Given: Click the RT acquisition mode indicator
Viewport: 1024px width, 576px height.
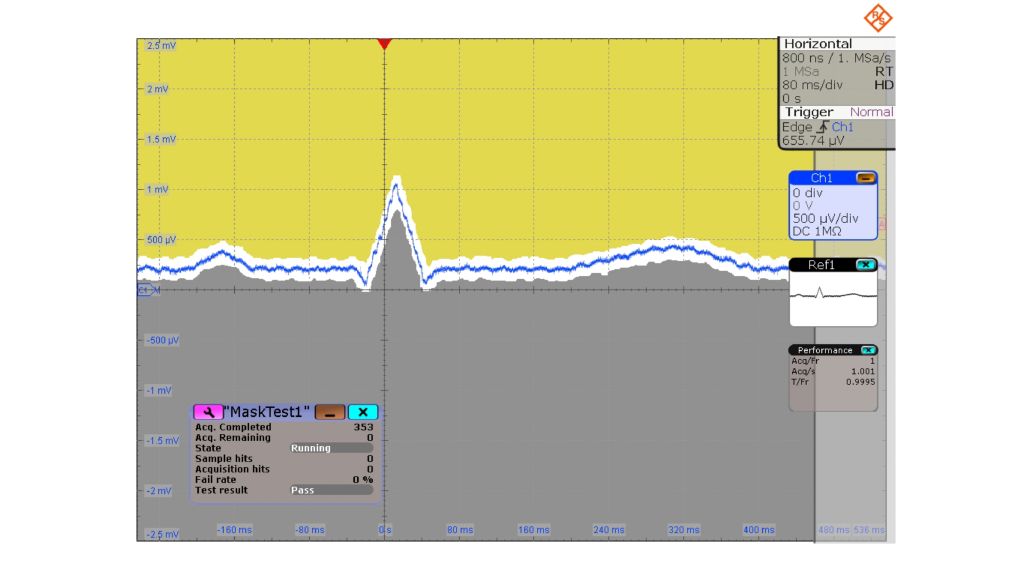Looking at the screenshot, I should pyautogui.click(x=884, y=70).
